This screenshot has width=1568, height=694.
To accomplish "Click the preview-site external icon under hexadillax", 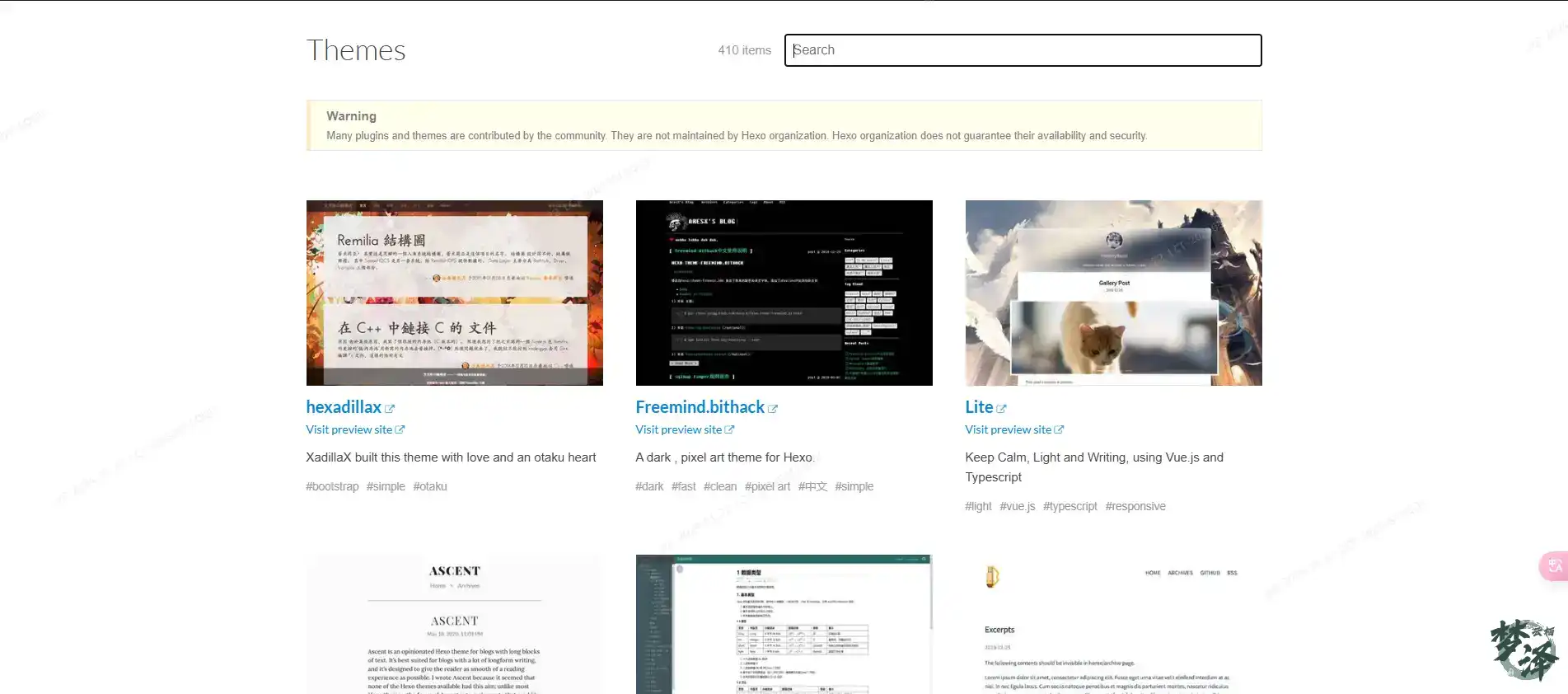I will click(x=400, y=429).
